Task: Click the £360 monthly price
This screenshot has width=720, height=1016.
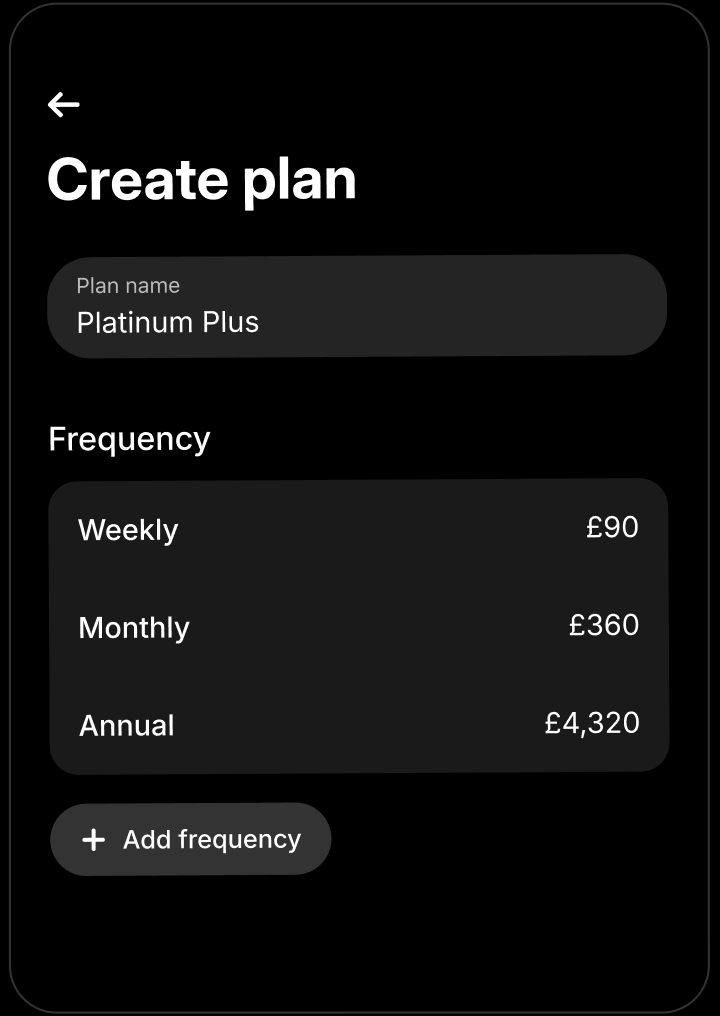Action: pos(604,625)
